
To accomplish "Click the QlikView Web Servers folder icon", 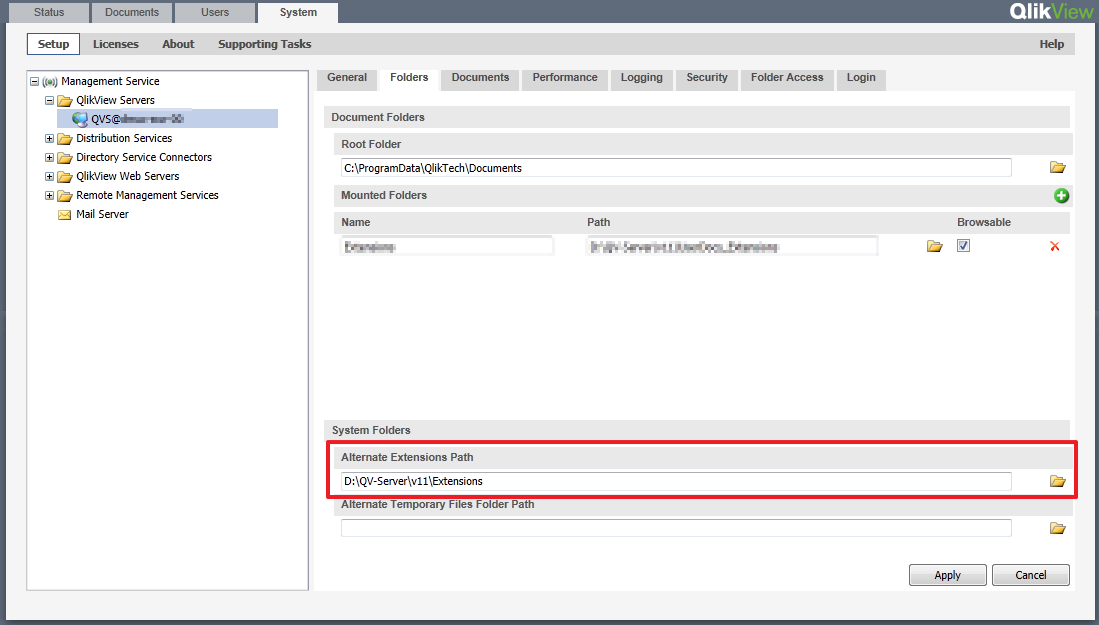I will point(65,176).
